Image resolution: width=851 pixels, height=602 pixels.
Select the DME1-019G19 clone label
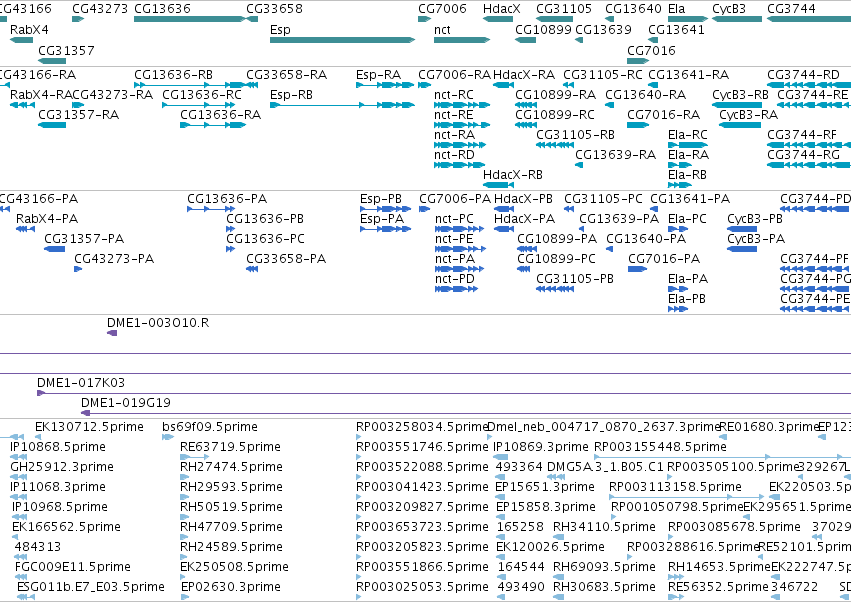coord(126,403)
